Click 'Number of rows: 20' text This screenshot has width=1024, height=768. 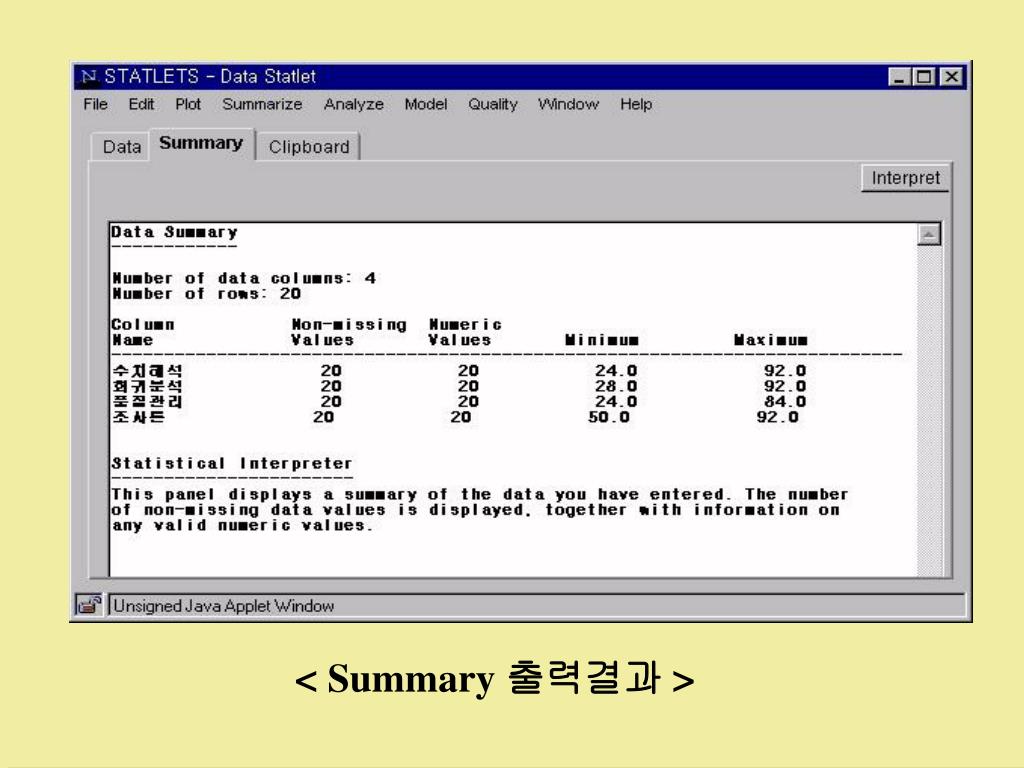206,294
